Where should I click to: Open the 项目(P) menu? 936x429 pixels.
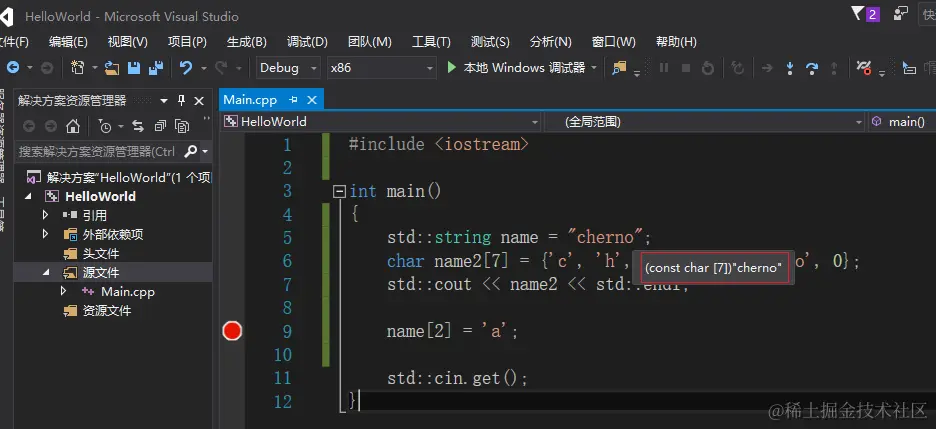[x=187, y=42]
